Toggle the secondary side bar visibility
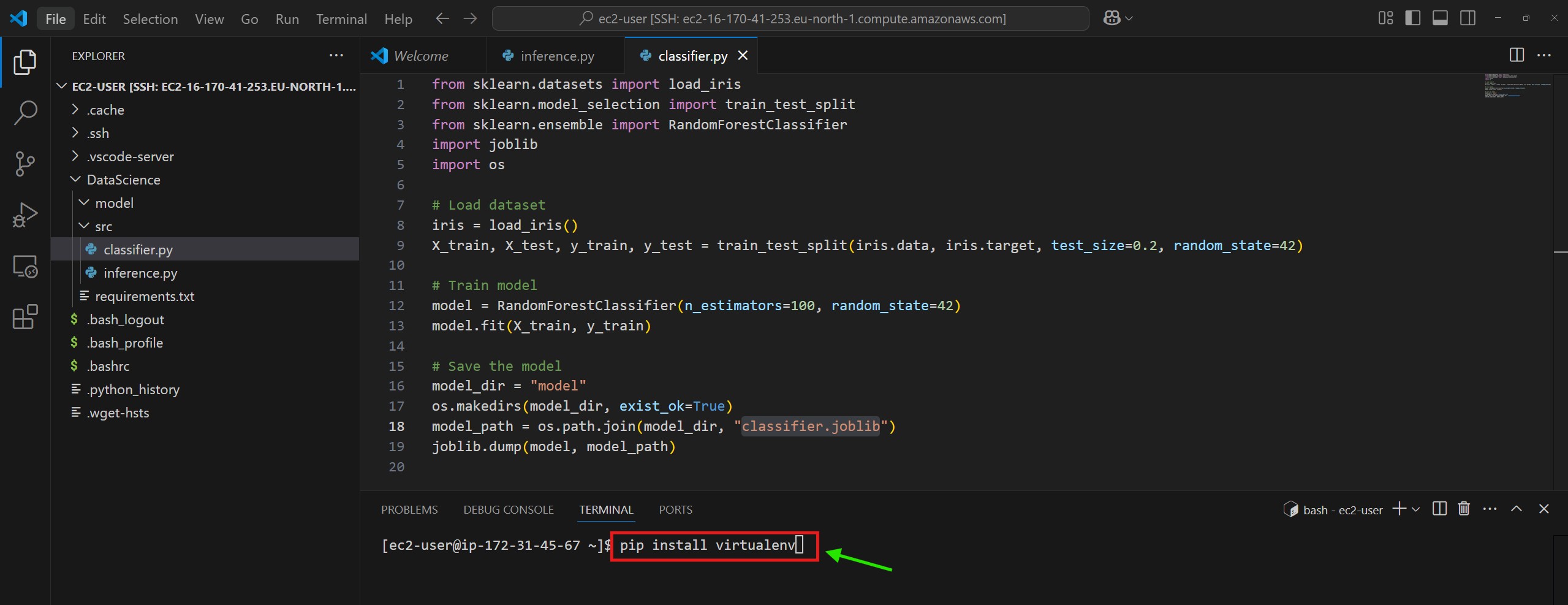The width and height of the screenshot is (1568, 605). click(x=1468, y=18)
